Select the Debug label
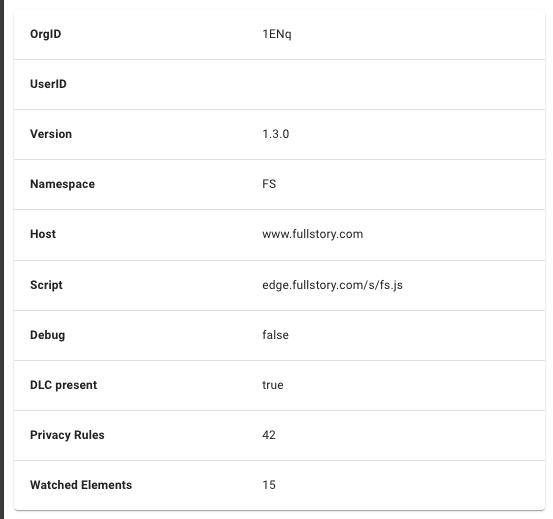Viewport: 553px width, 519px height. point(48,335)
